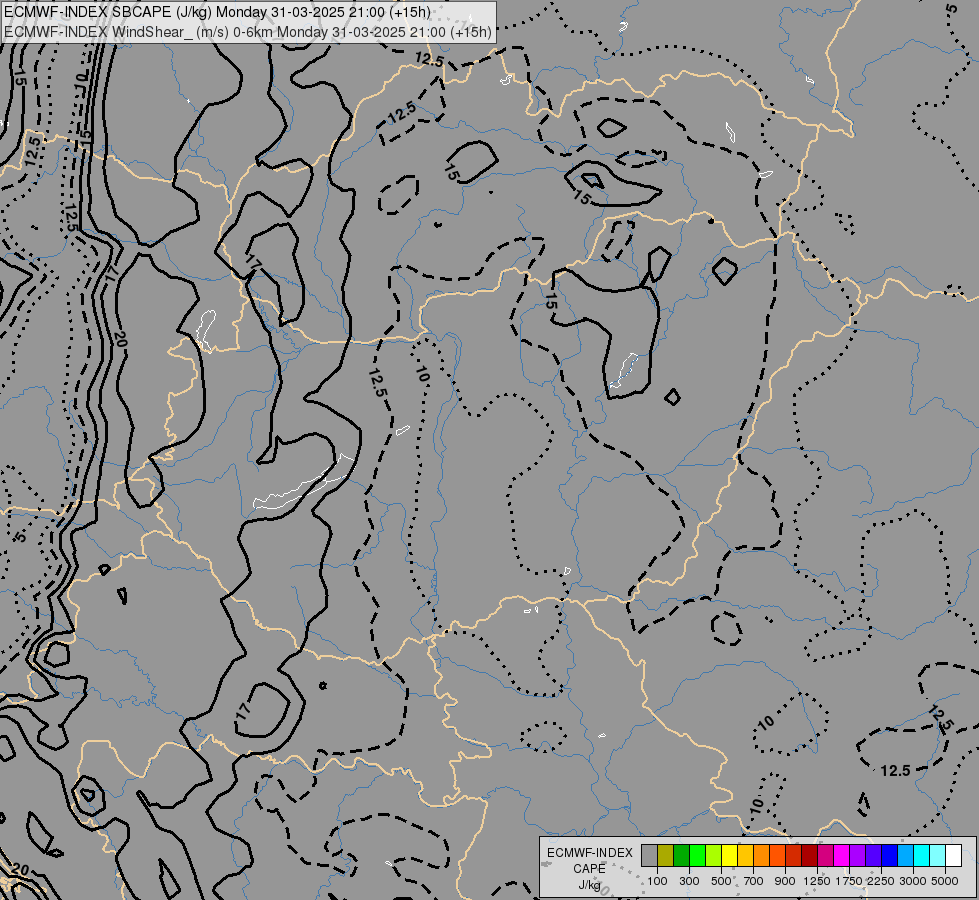Pick the yellow-green legend swatch
Image resolution: width=979 pixels, height=900 pixels.
(x=714, y=855)
